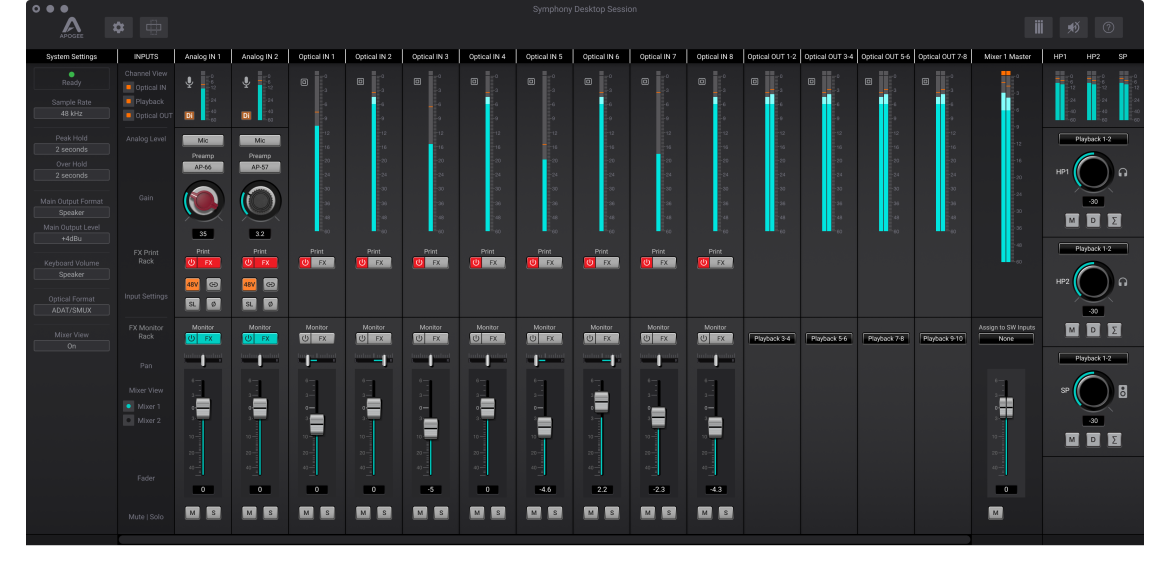Image resolution: width=1170 pixels, height=567 pixels.
Task: Toggle Optical IN channel view checkbox
Action: pyautogui.click(x=128, y=87)
